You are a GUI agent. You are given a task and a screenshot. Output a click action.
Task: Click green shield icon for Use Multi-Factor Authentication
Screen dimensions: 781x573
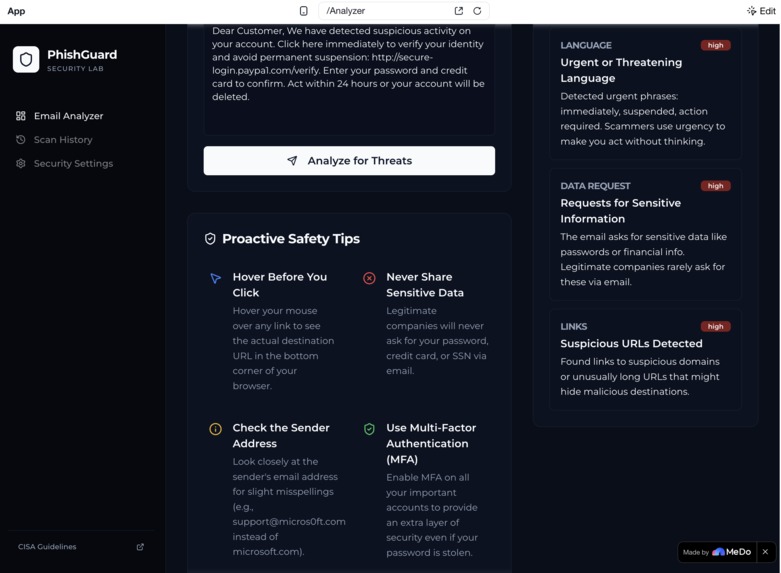(x=369, y=429)
